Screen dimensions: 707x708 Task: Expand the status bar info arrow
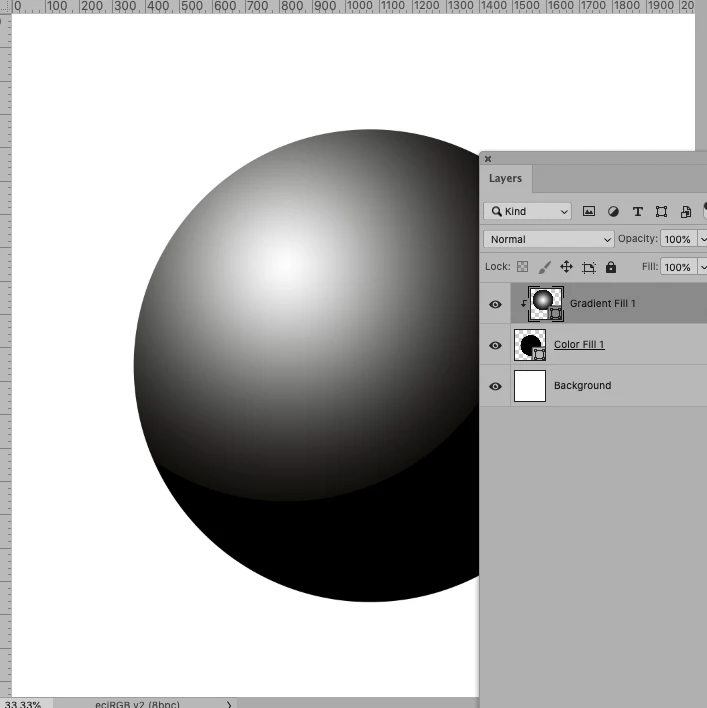(x=229, y=704)
